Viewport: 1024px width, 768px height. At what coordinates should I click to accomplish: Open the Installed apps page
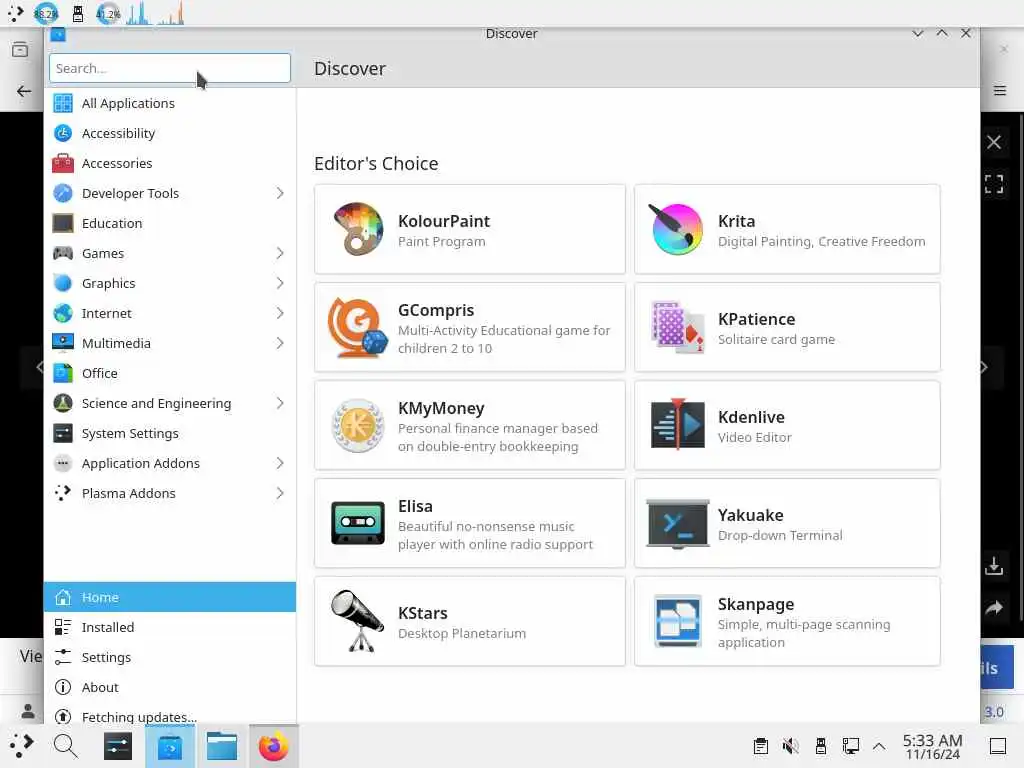(x=170, y=627)
